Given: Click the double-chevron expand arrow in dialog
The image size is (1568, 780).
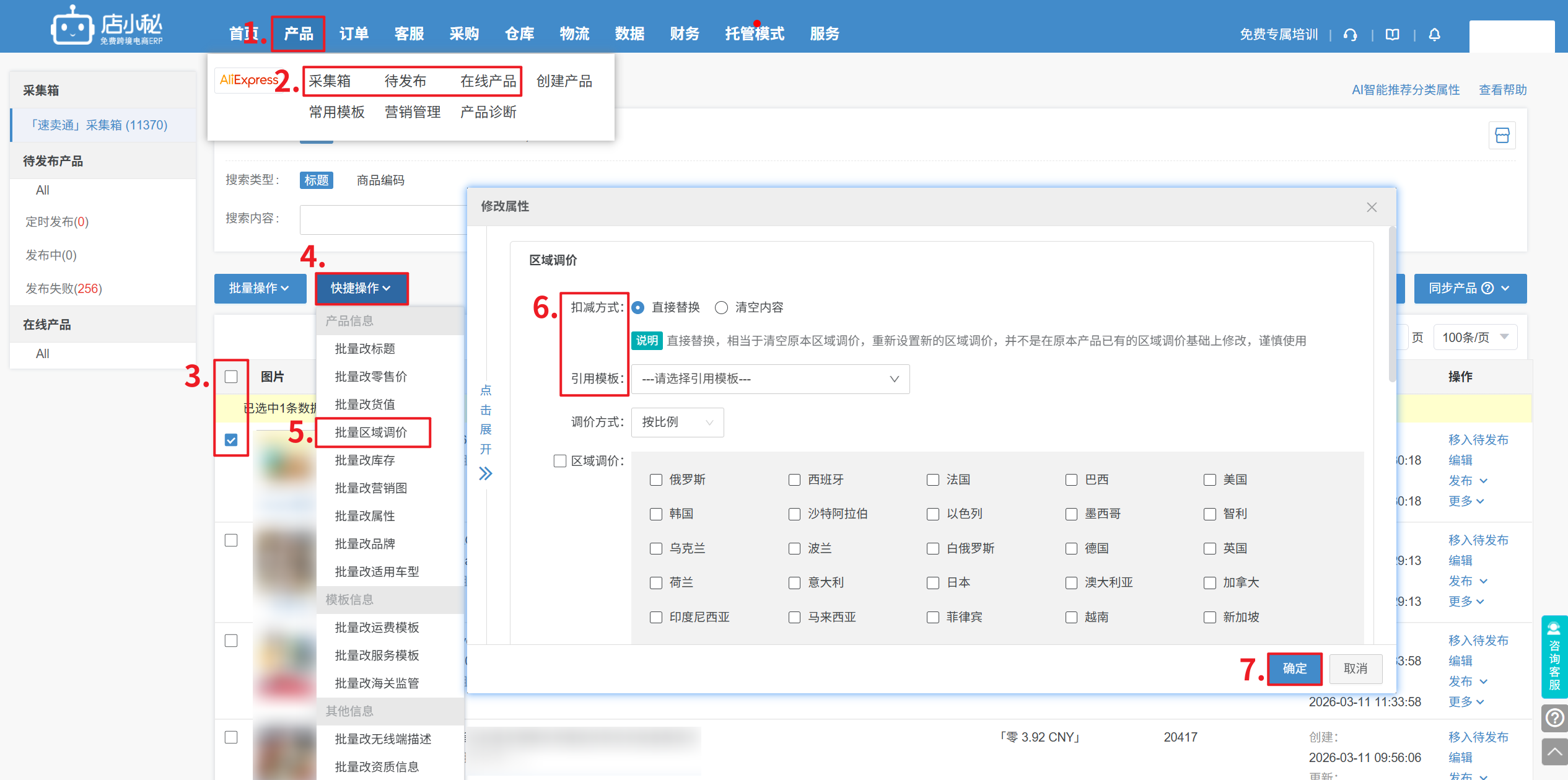Looking at the screenshot, I should (485, 474).
